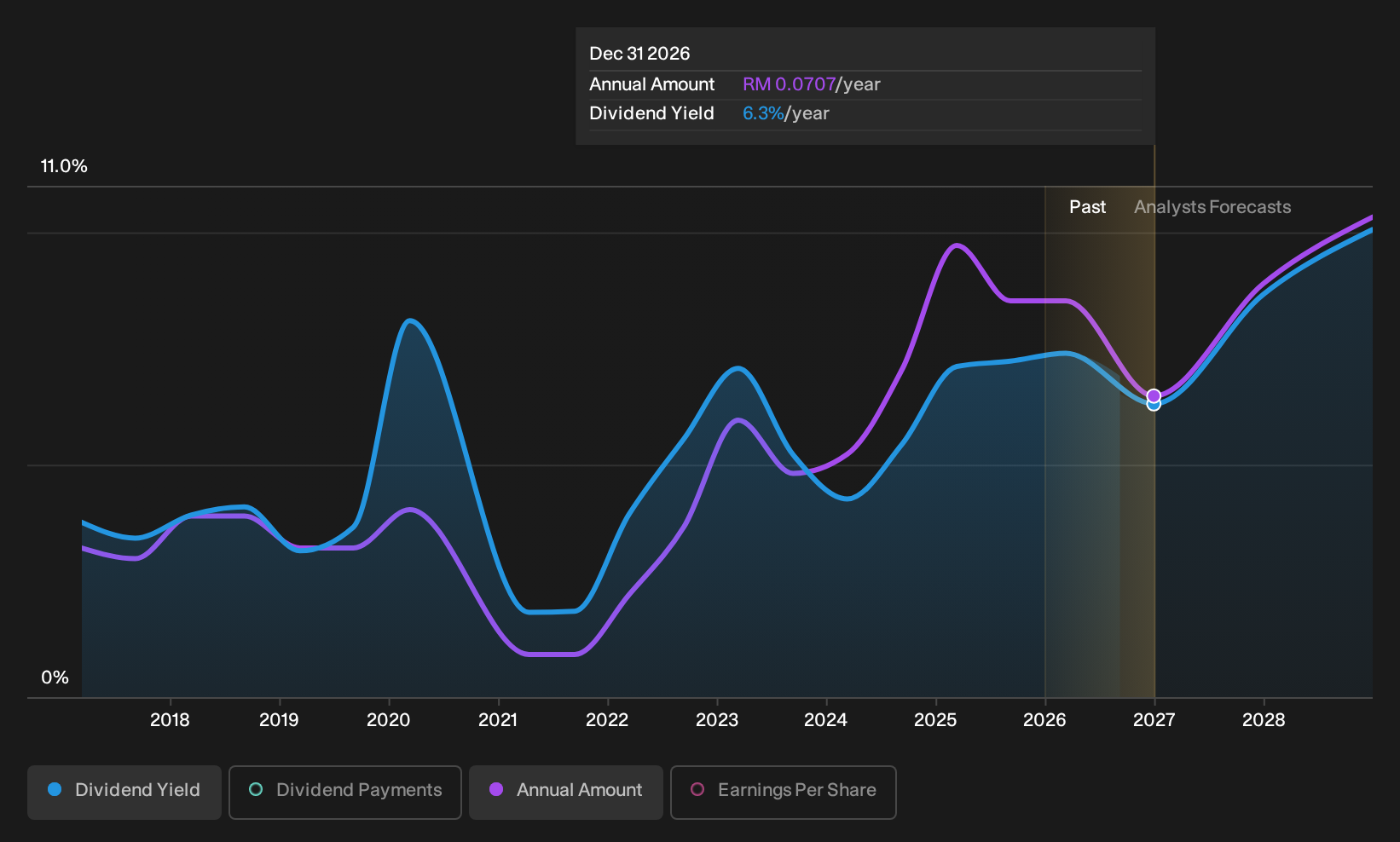The image size is (1400, 842).
Task: Click the RM 0.0707/year tooltip value
Action: coord(812,84)
